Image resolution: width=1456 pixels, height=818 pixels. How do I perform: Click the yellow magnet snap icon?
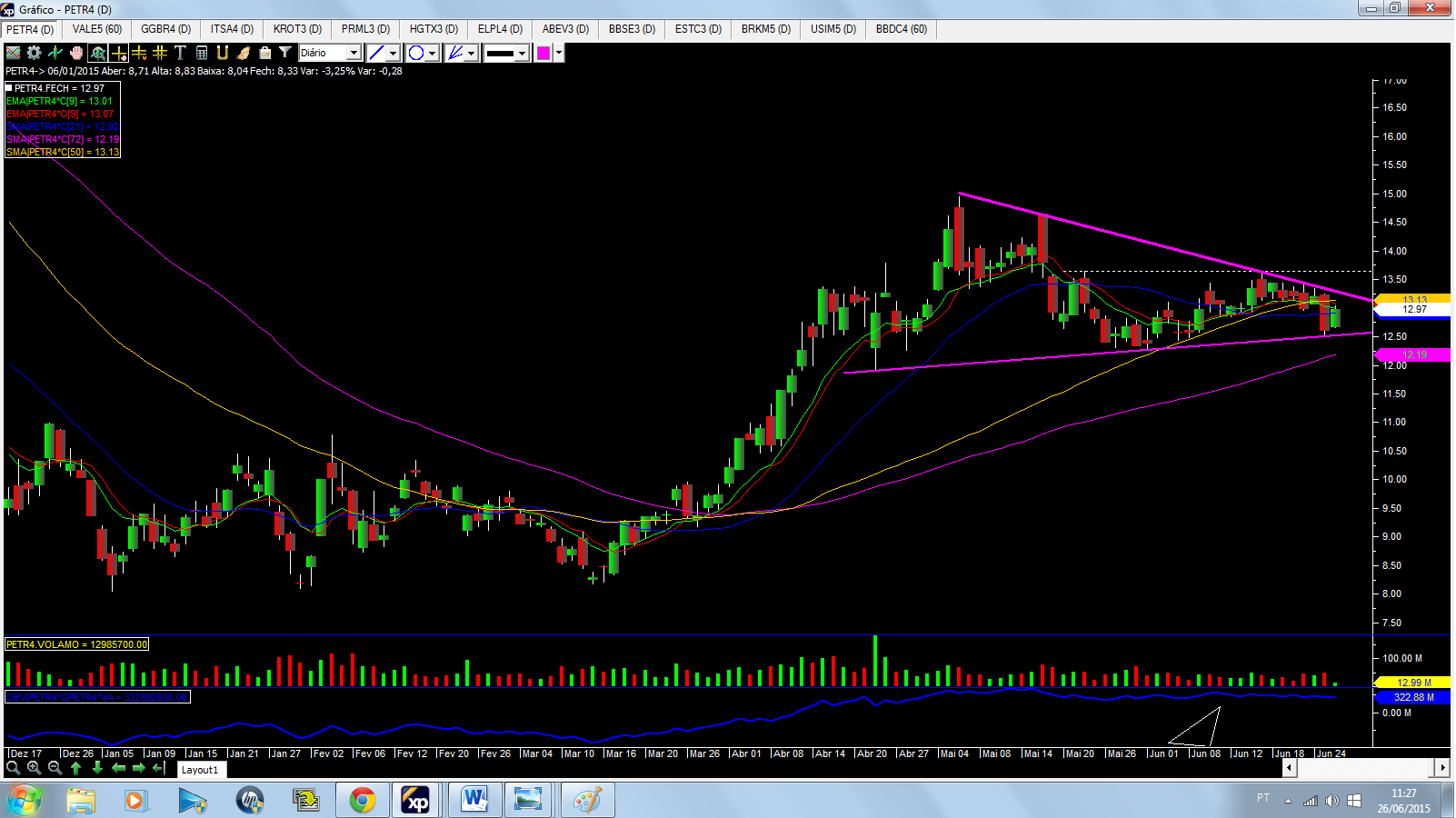click(223, 53)
